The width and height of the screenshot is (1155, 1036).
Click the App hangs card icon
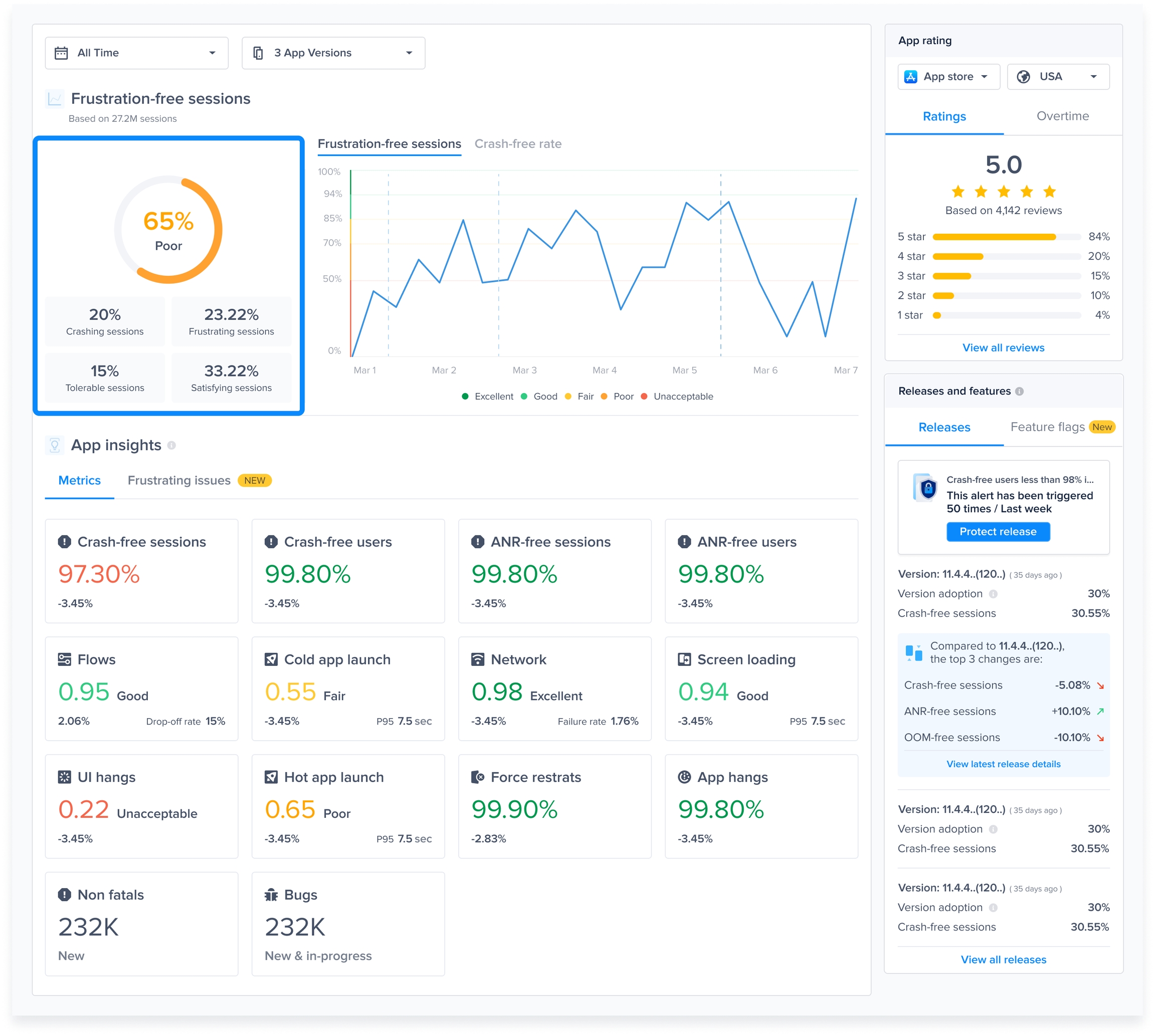tap(684, 777)
